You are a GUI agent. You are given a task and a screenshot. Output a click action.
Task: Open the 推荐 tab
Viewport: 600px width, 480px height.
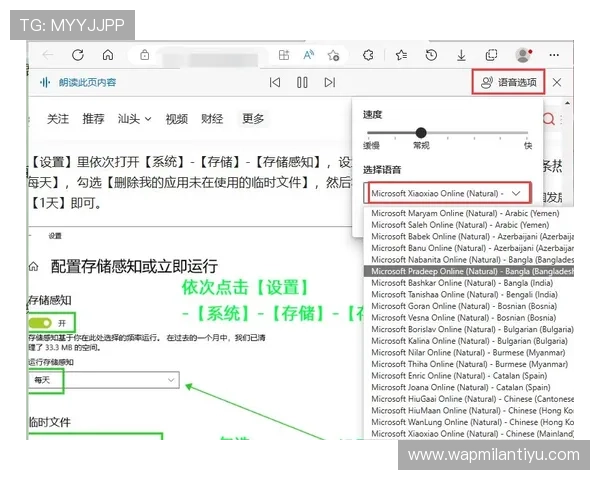point(93,119)
